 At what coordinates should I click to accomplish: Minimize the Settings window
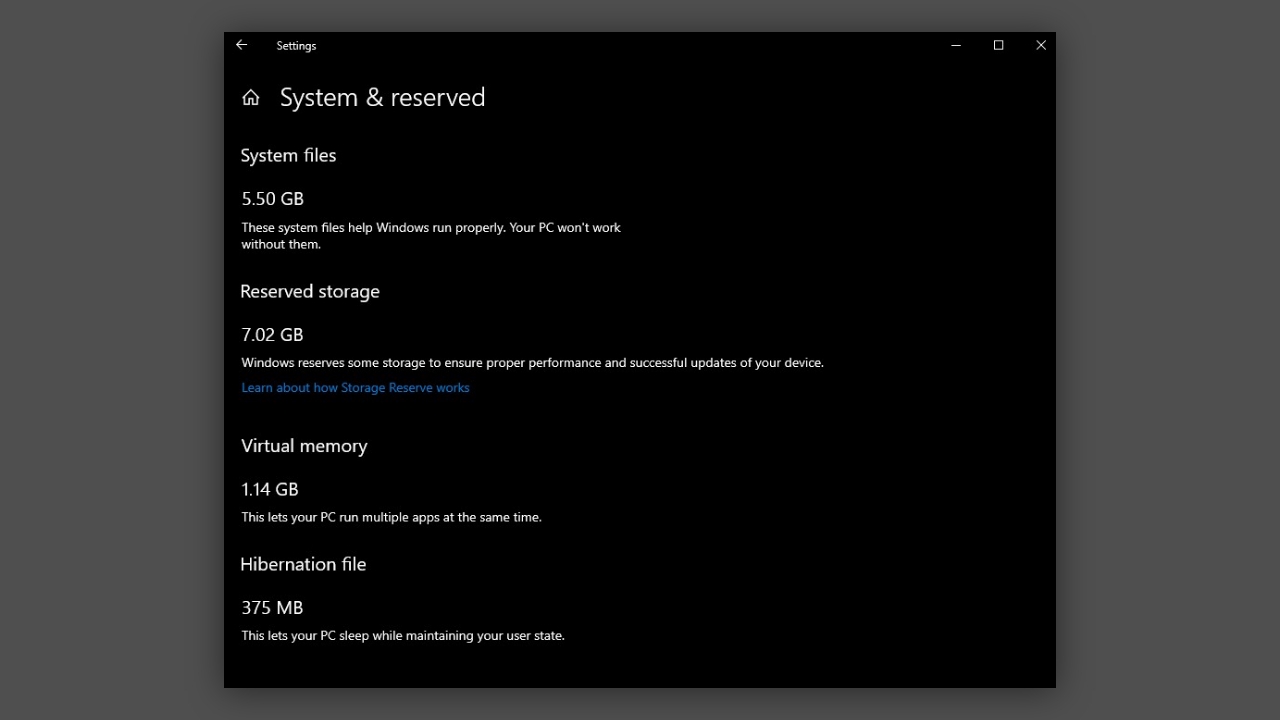point(956,45)
